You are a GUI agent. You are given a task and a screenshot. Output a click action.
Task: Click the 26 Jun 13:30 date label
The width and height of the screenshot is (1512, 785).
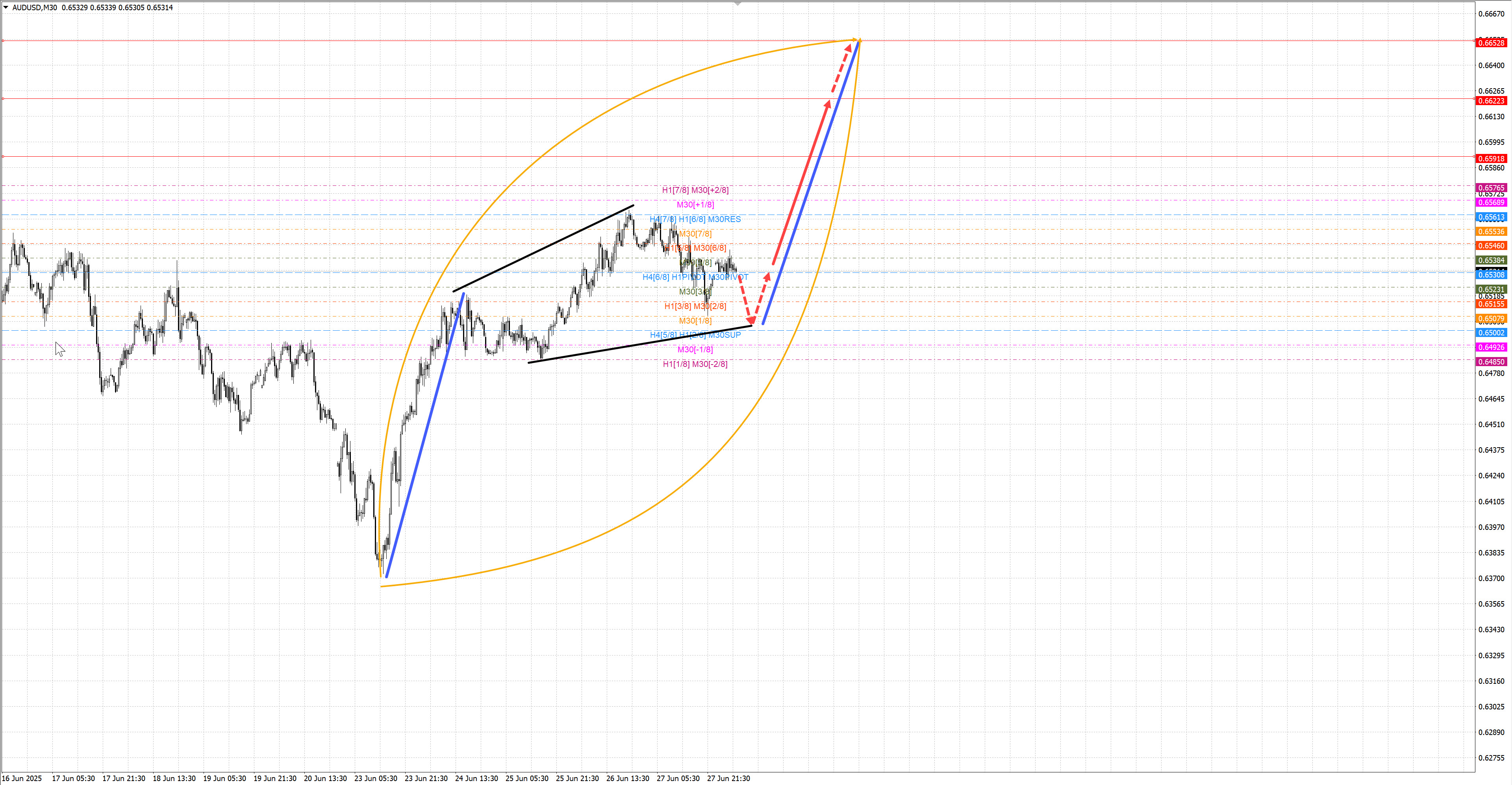pos(628,779)
